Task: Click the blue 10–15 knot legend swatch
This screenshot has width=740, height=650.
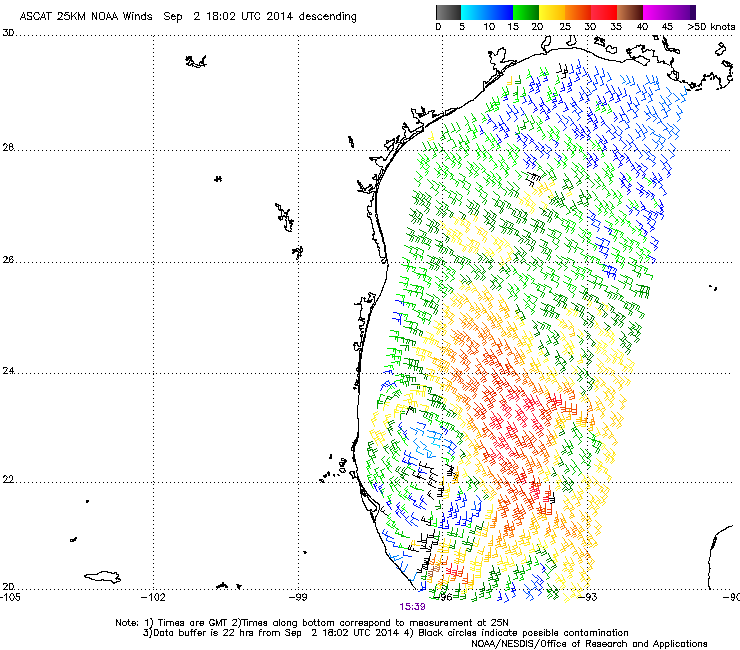Action: [x=500, y=12]
